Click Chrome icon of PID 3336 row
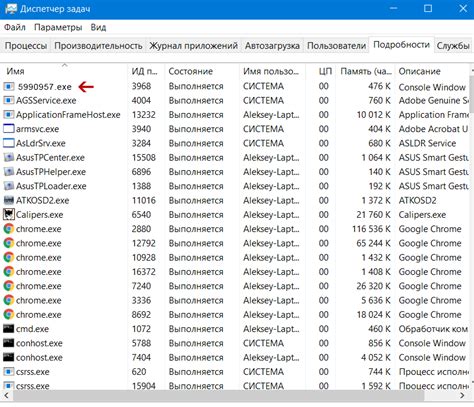The width and height of the screenshot is (474, 407). [9, 300]
